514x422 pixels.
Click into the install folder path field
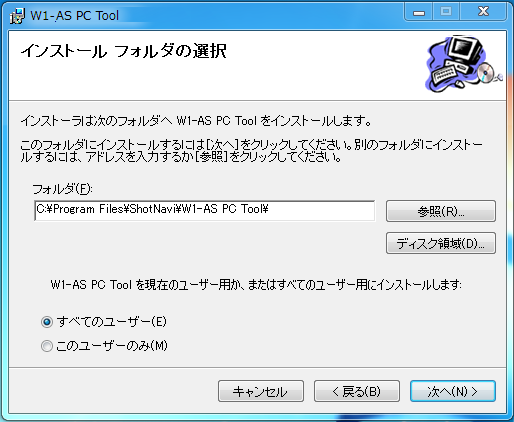[205, 210]
